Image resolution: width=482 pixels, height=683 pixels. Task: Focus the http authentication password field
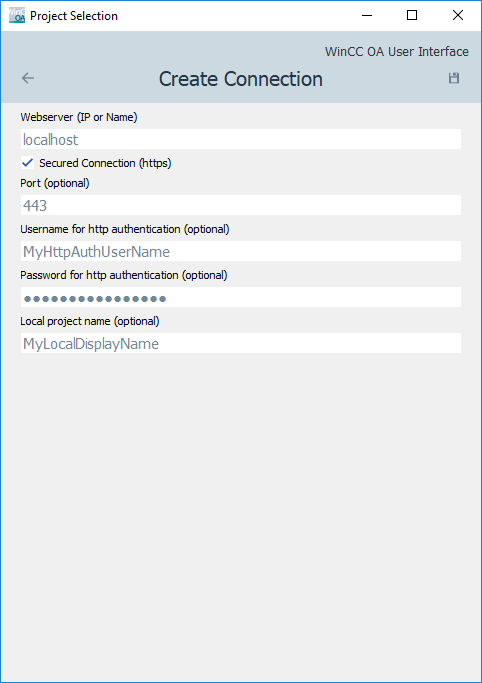(241, 298)
